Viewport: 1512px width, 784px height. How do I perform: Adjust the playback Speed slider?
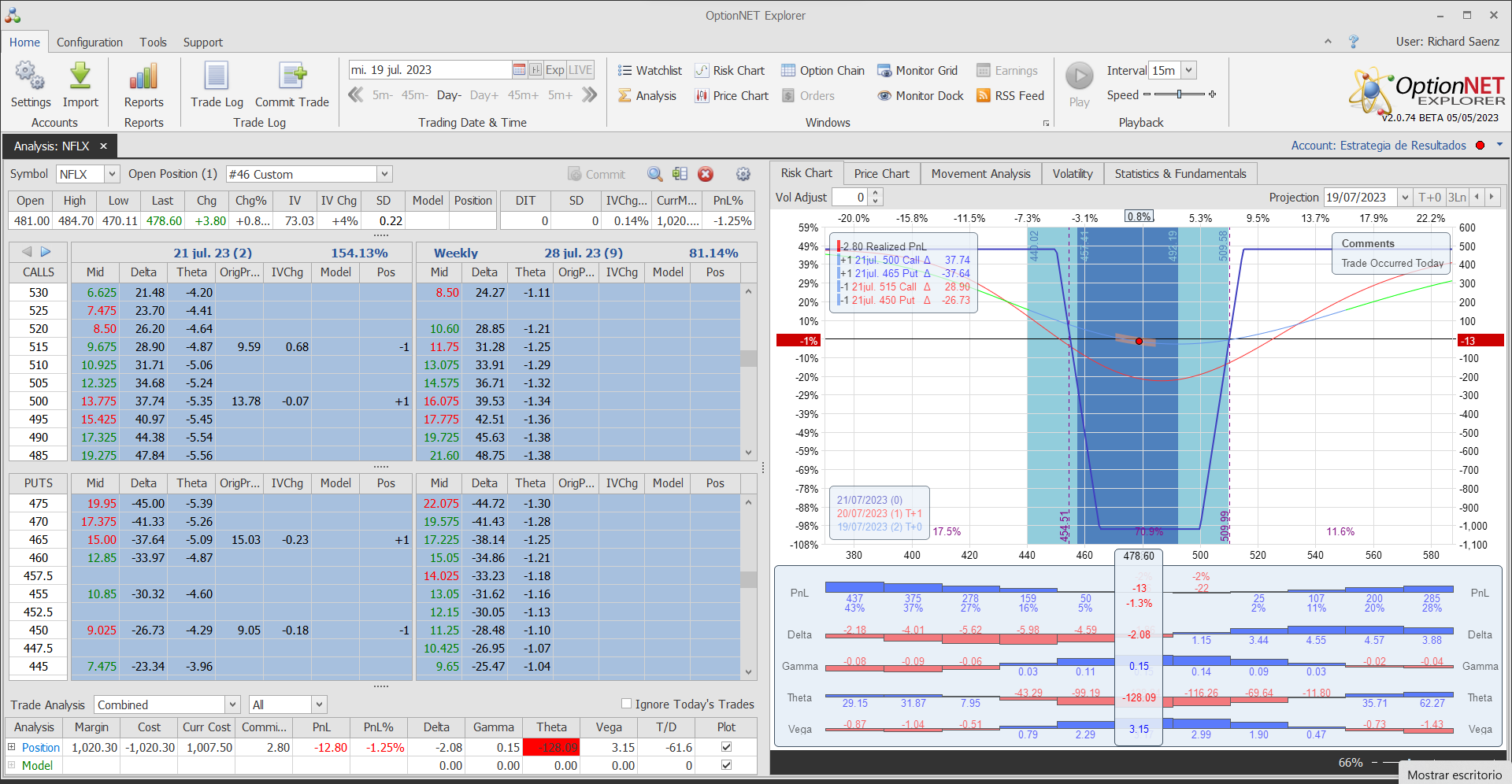1179,94
